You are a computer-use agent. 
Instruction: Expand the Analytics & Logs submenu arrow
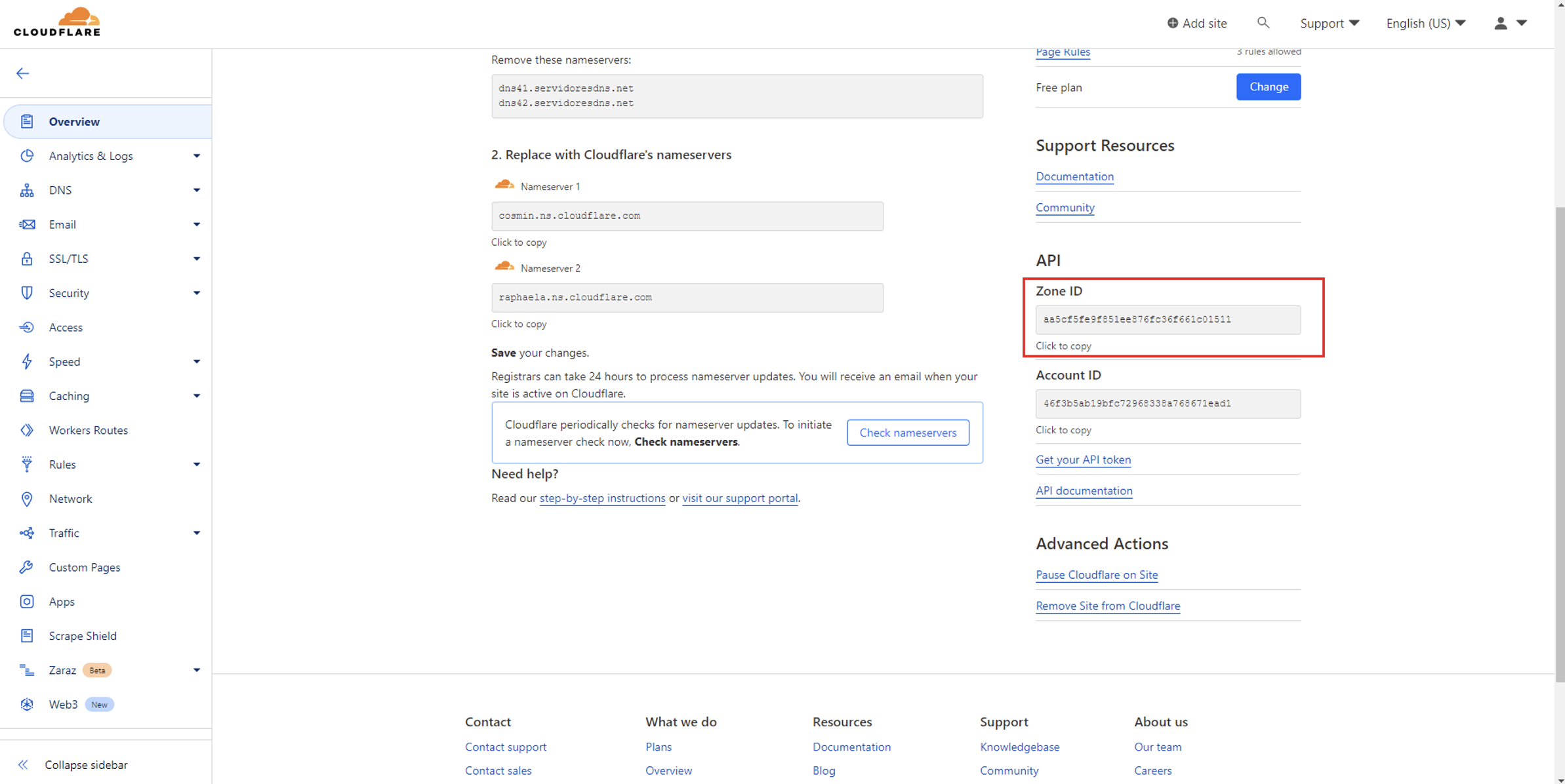pos(197,156)
